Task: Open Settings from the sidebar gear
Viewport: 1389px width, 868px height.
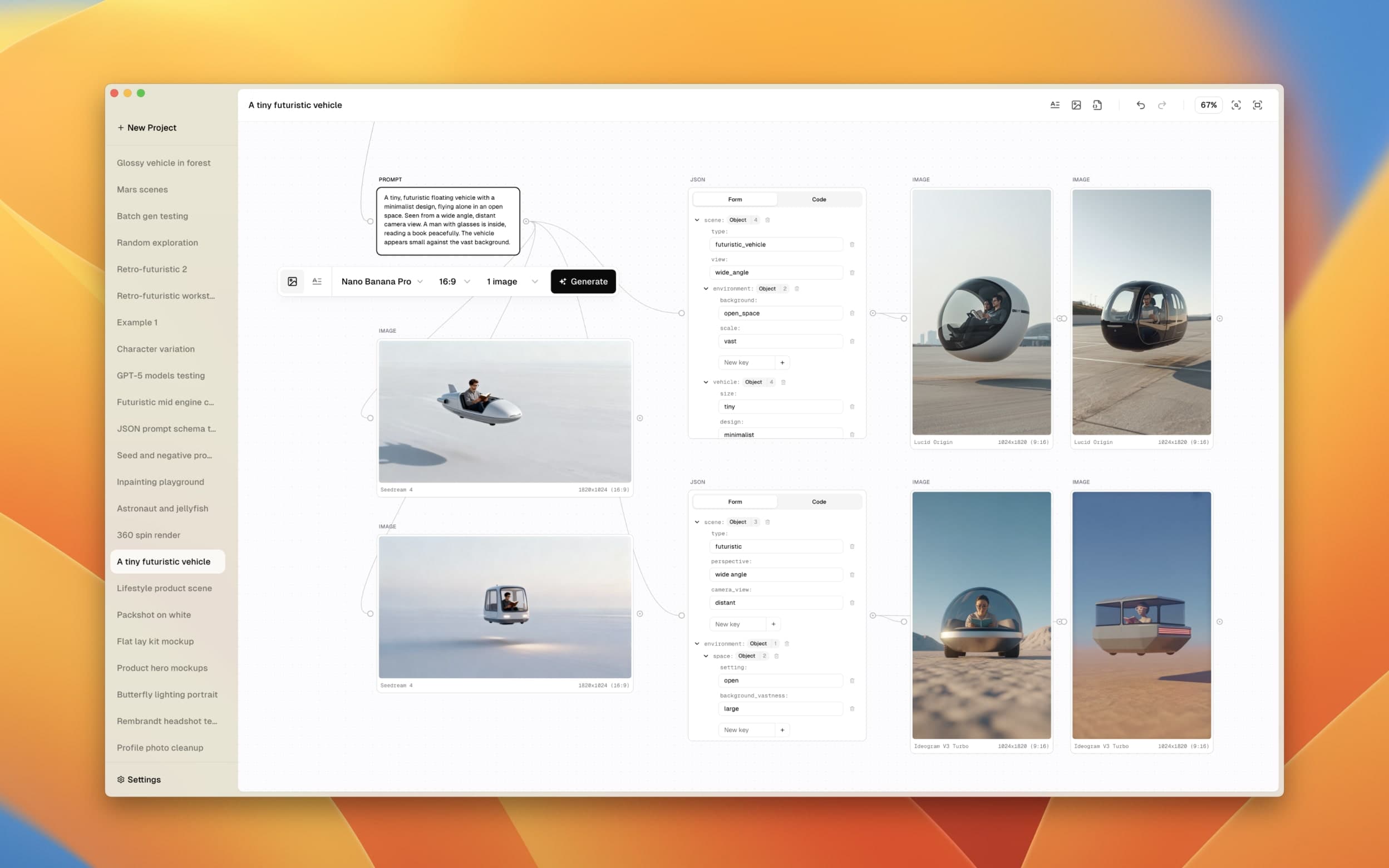Action: pyautogui.click(x=140, y=779)
